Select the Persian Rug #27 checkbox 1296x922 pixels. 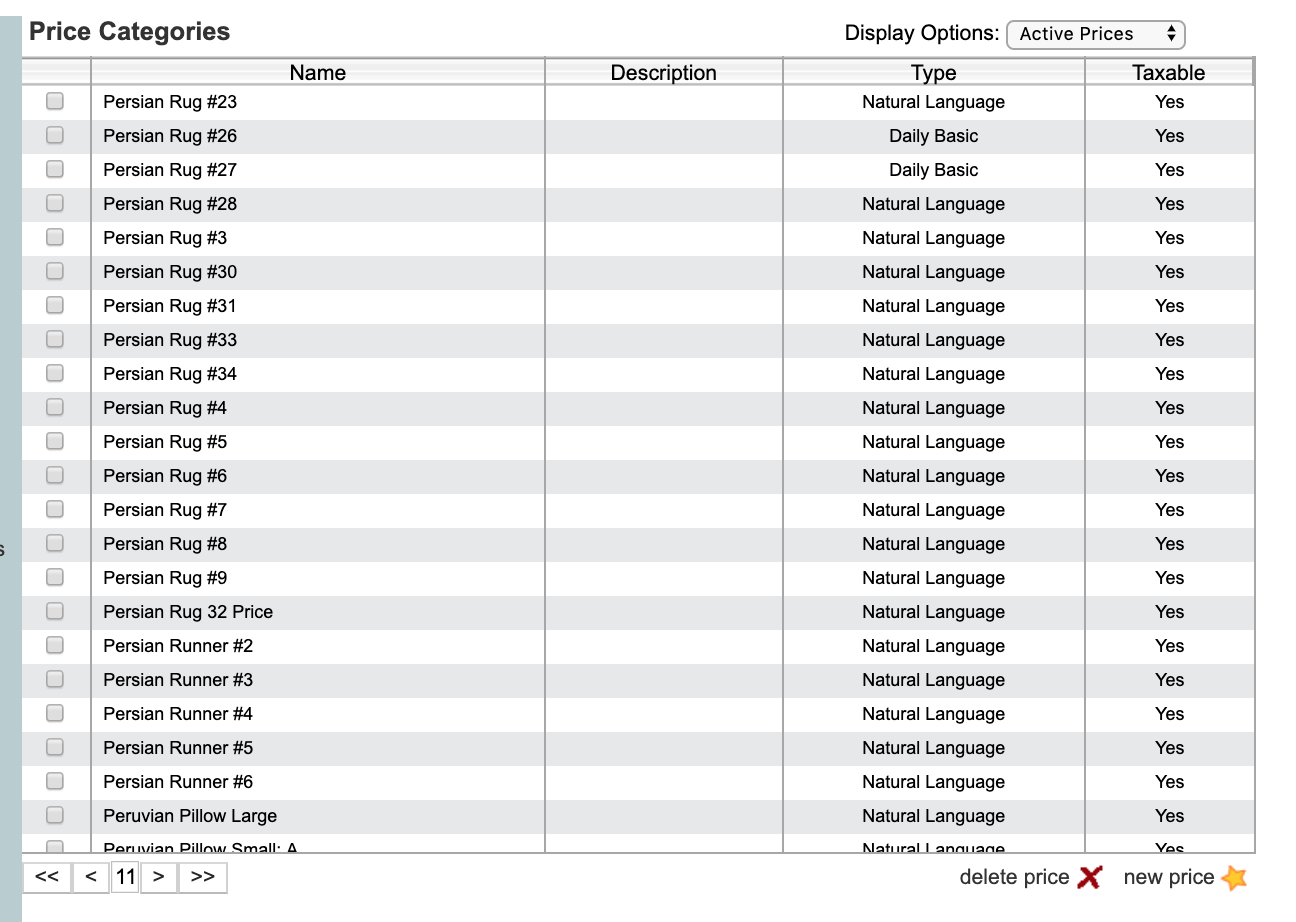[x=55, y=169]
